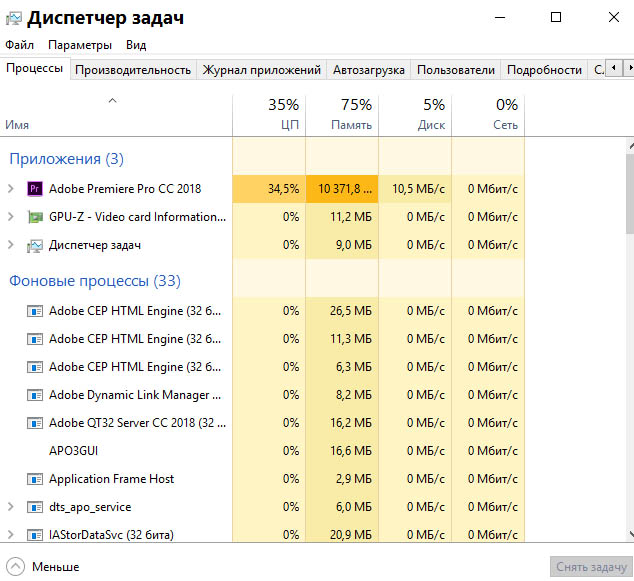
Task: Click Premiere's 10,5 МБ/с disk cell
Action: coord(415,189)
